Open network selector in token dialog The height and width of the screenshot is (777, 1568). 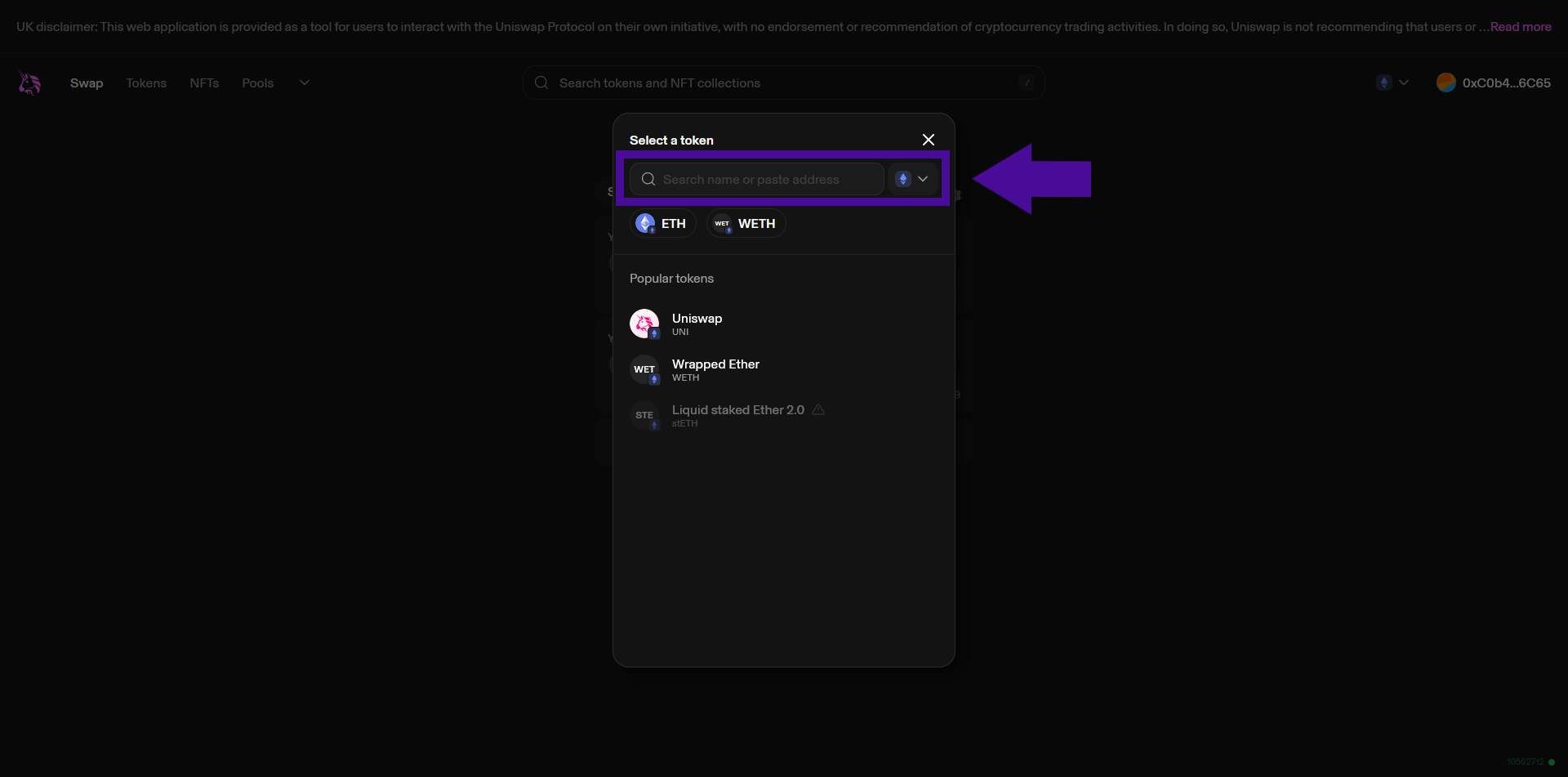[912, 179]
